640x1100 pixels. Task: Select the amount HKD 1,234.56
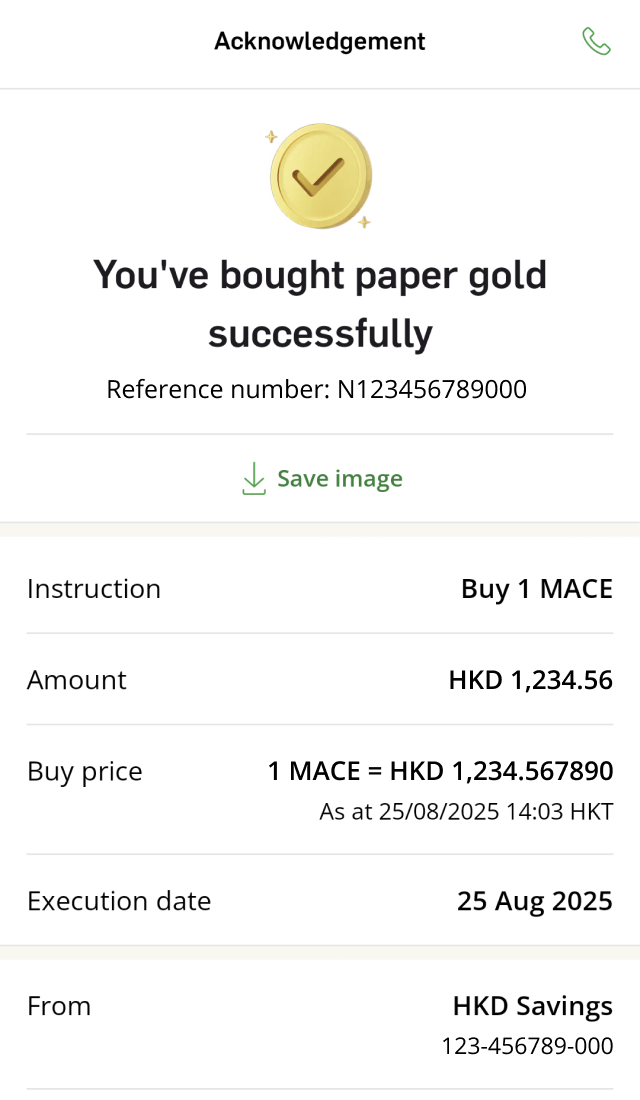530,680
